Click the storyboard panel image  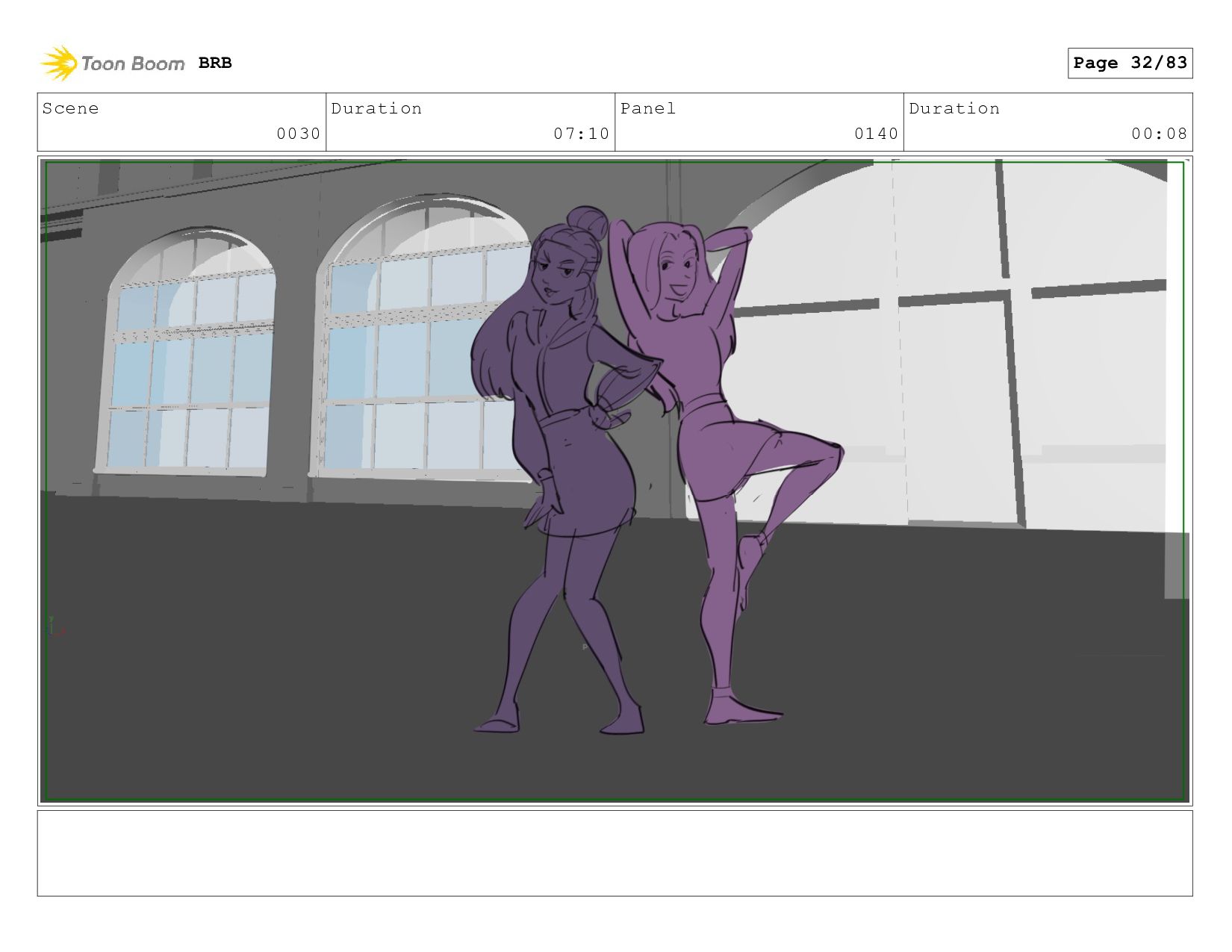coord(615,481)
